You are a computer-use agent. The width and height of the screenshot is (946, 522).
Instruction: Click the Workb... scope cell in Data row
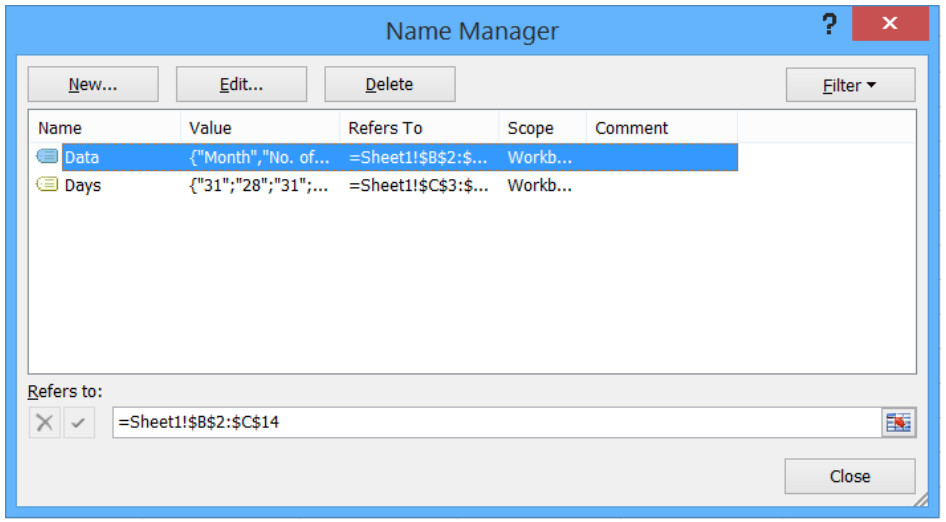(x=539, y=158)
